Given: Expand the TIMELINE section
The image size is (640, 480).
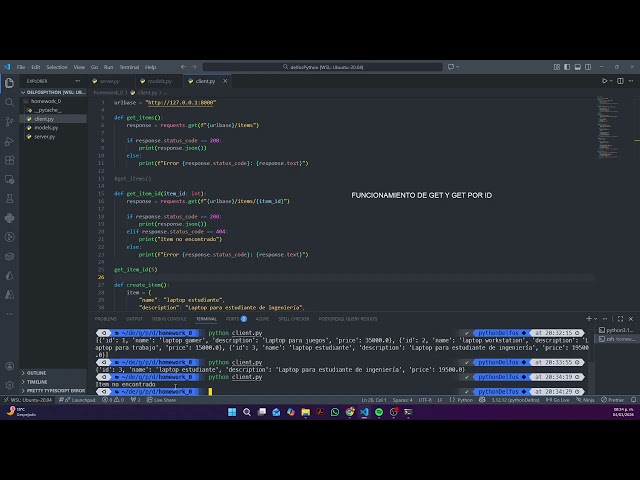Looking at the screenshot, I should click(x=37, y=382).
